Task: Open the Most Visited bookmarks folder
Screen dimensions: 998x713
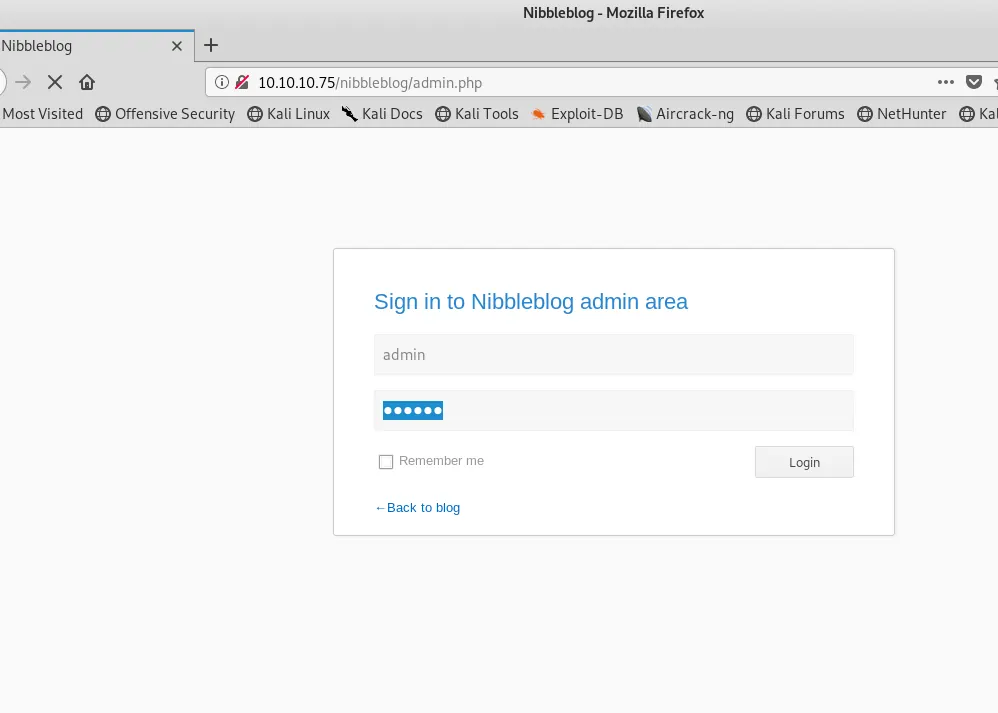Action: click(x=42, y=114)
